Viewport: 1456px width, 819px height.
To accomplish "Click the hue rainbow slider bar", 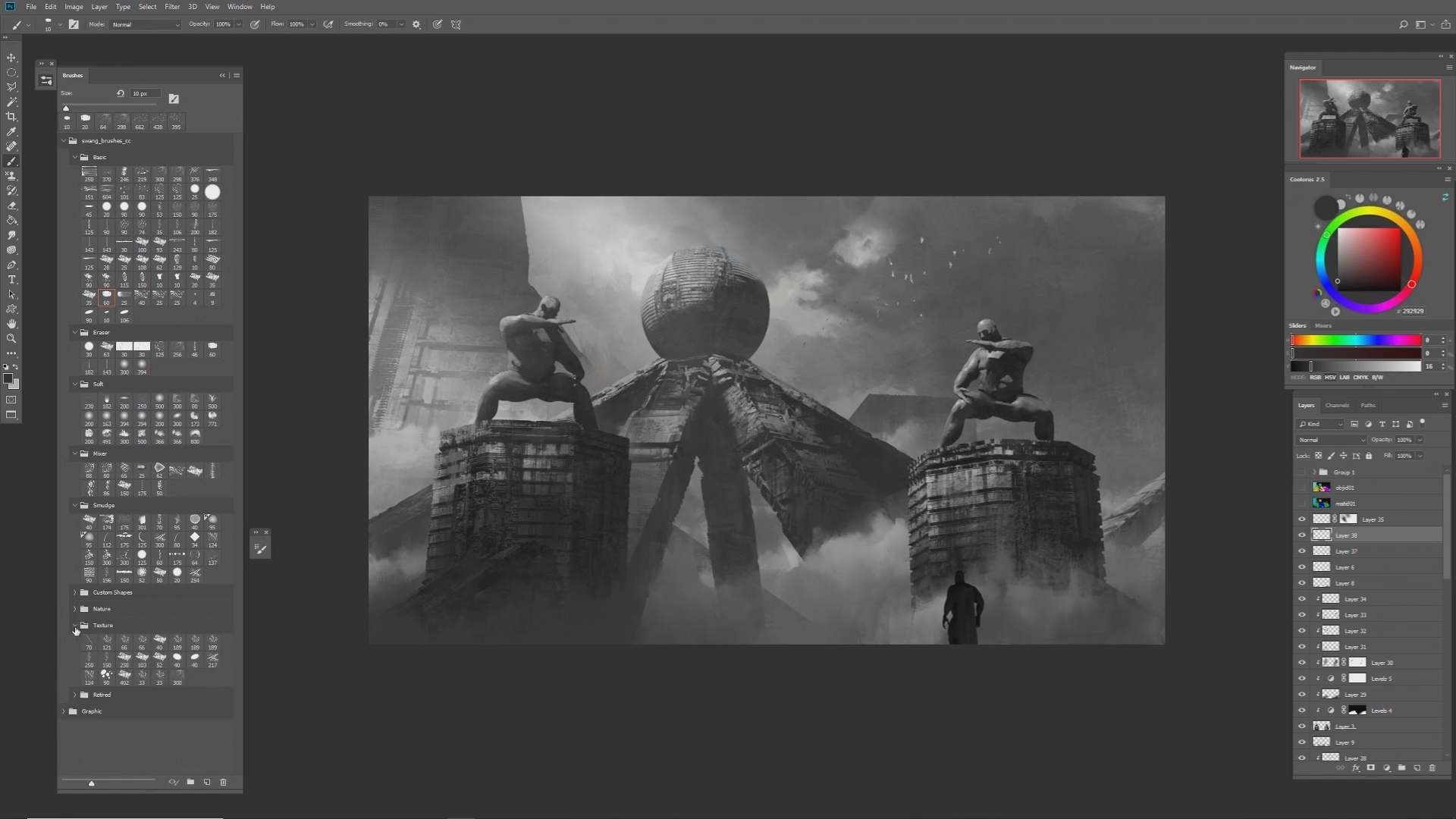I will tap(1355, 340).
